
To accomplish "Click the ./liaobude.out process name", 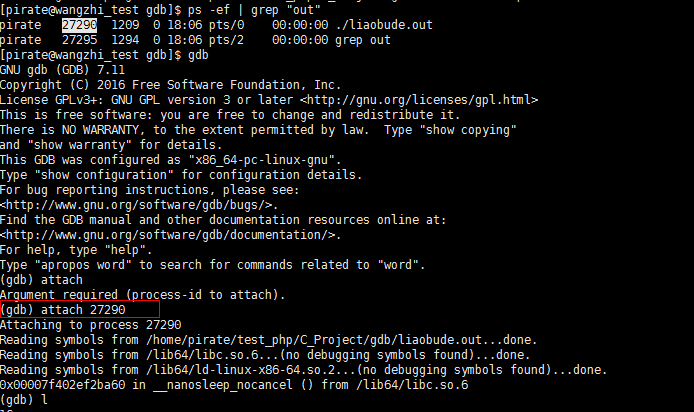I will (x=384, y=25).
